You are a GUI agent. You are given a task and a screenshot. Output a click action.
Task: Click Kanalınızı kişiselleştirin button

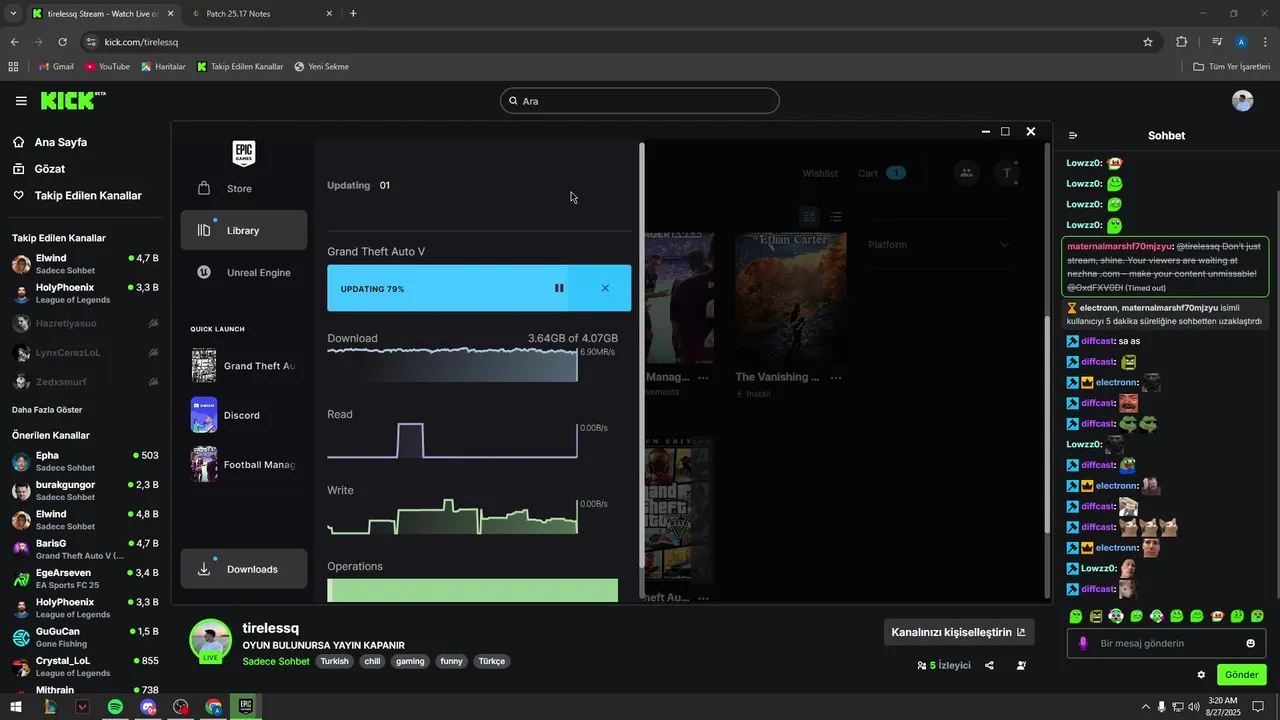959,632
